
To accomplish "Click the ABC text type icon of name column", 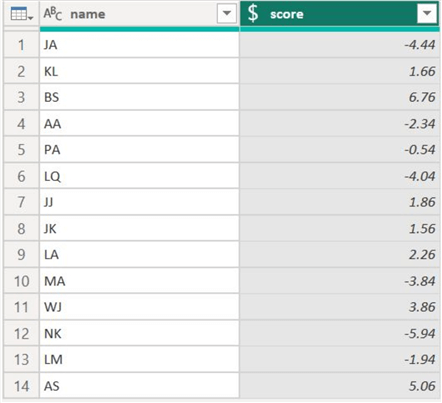I will click(x=53, y=14).
